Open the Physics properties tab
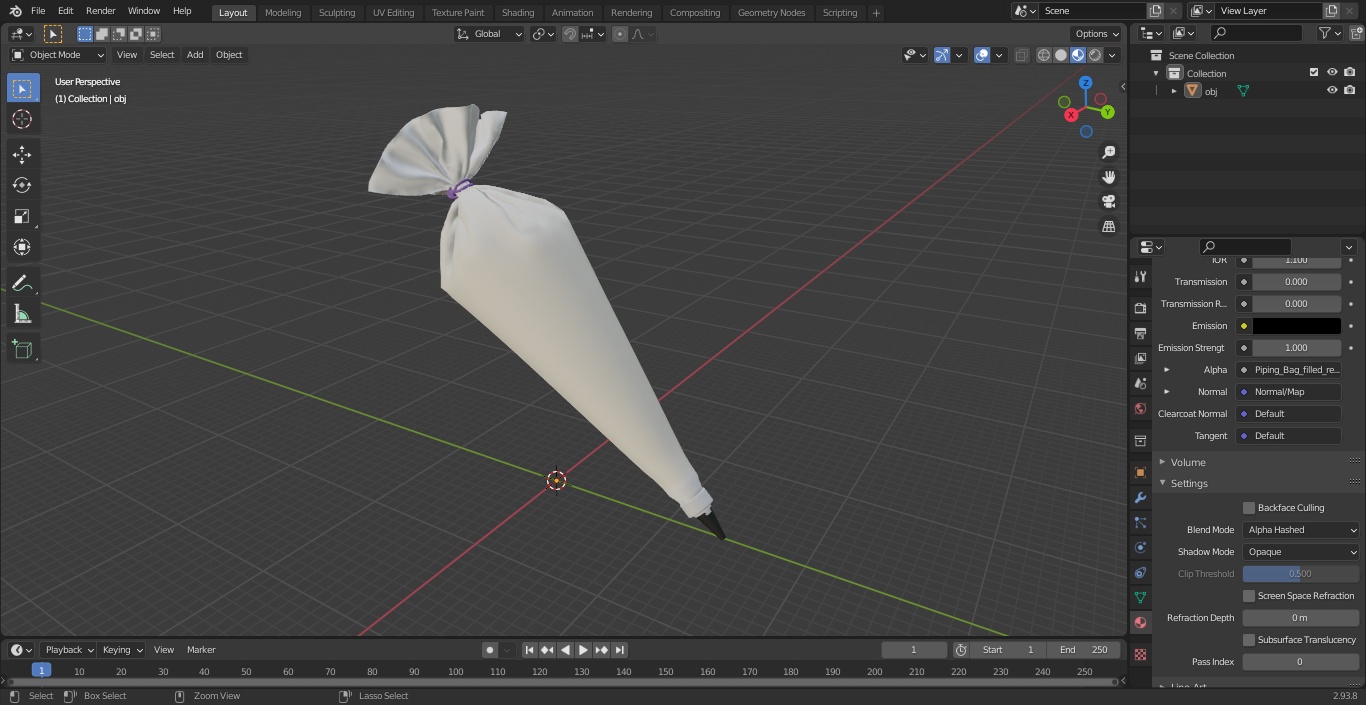1366x705 pixels. coord(1140,547)
